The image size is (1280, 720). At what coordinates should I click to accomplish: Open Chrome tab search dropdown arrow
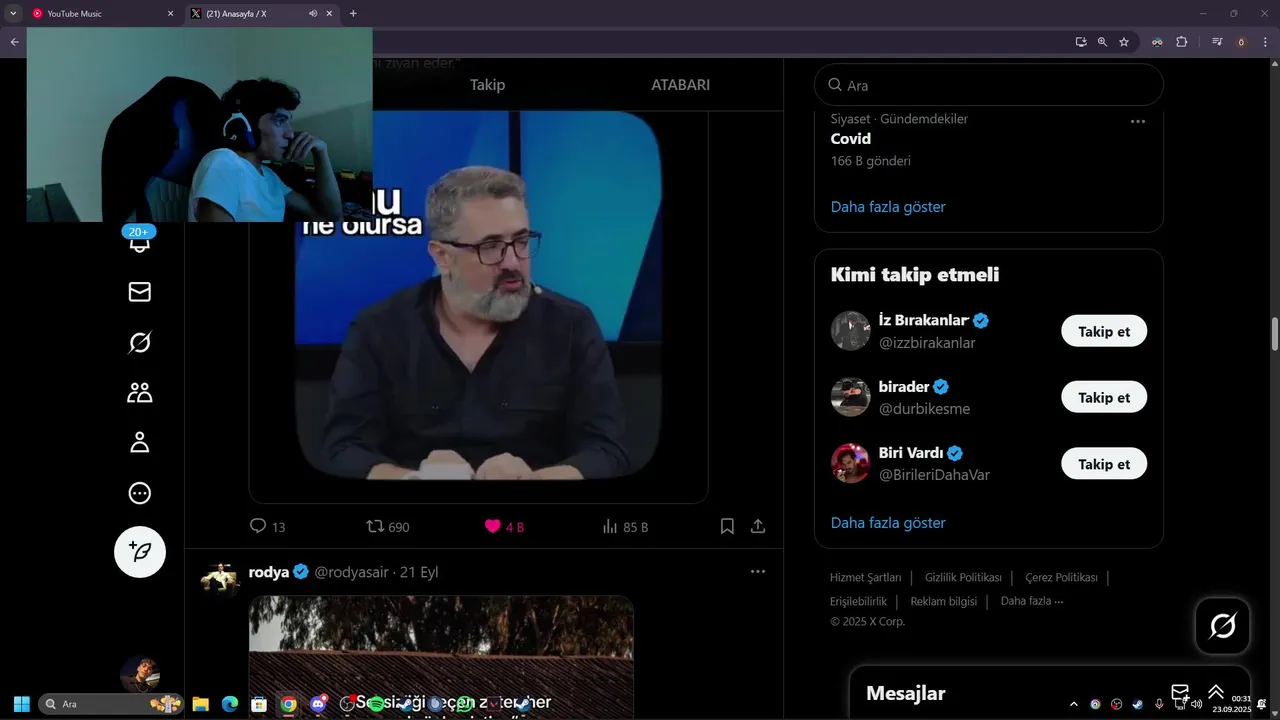point(13,14)
